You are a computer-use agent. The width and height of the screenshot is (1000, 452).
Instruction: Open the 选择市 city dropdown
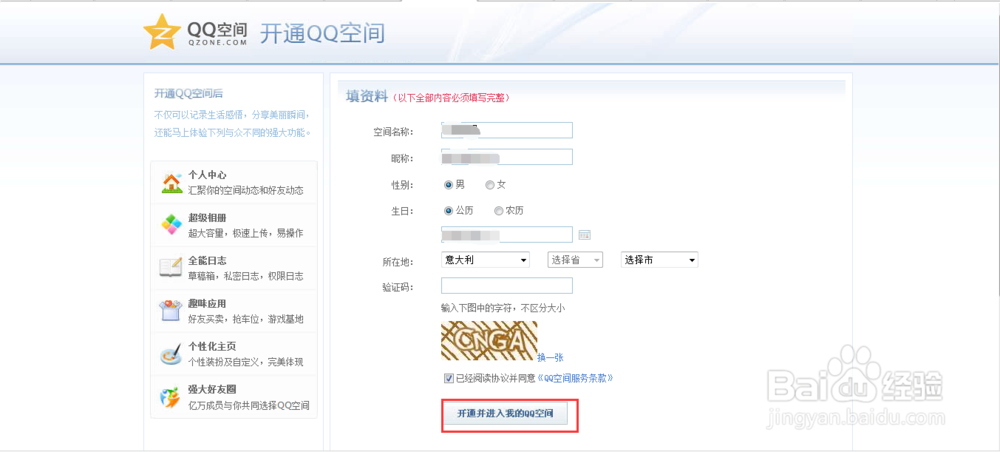point(659,260)
